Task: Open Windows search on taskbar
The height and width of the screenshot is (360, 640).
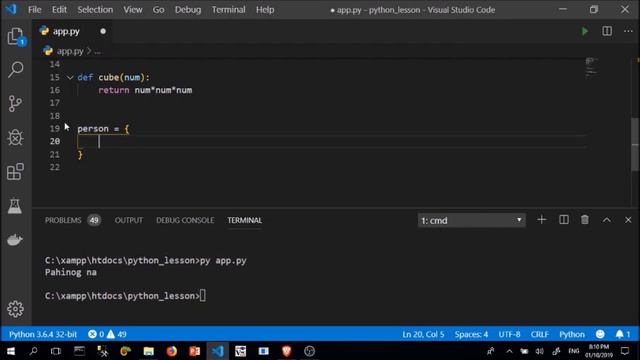Action: [x=33, y=351]
